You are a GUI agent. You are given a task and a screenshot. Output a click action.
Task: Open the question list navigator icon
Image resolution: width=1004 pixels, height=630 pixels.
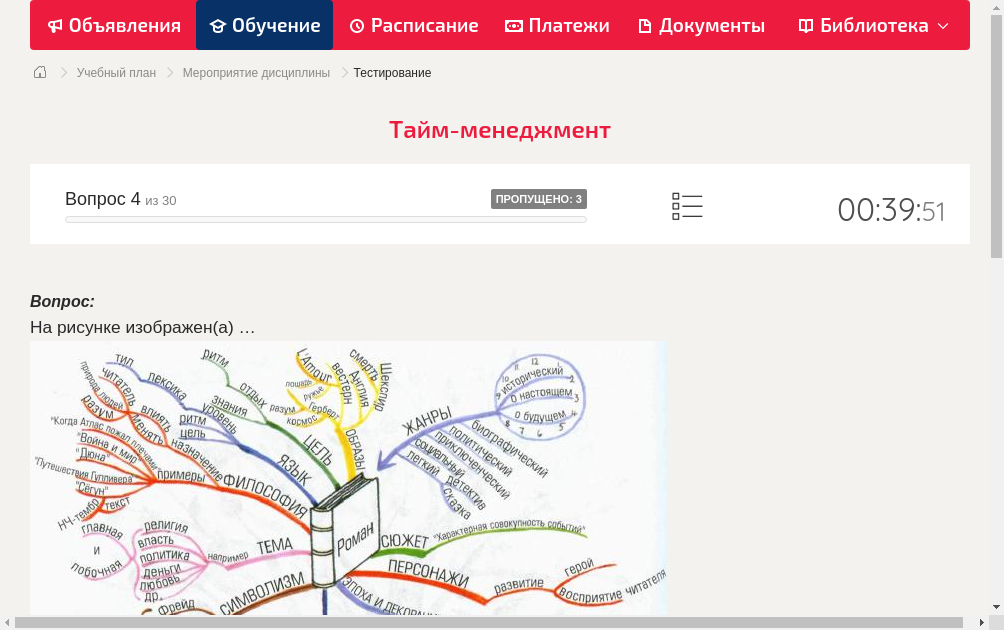coord(687,205)
